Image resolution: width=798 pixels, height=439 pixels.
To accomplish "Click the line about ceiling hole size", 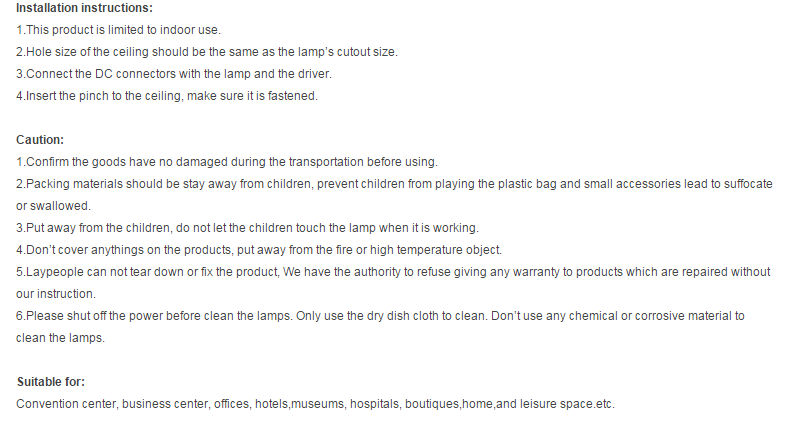I will pyautogui.click(x=214, y=52).
